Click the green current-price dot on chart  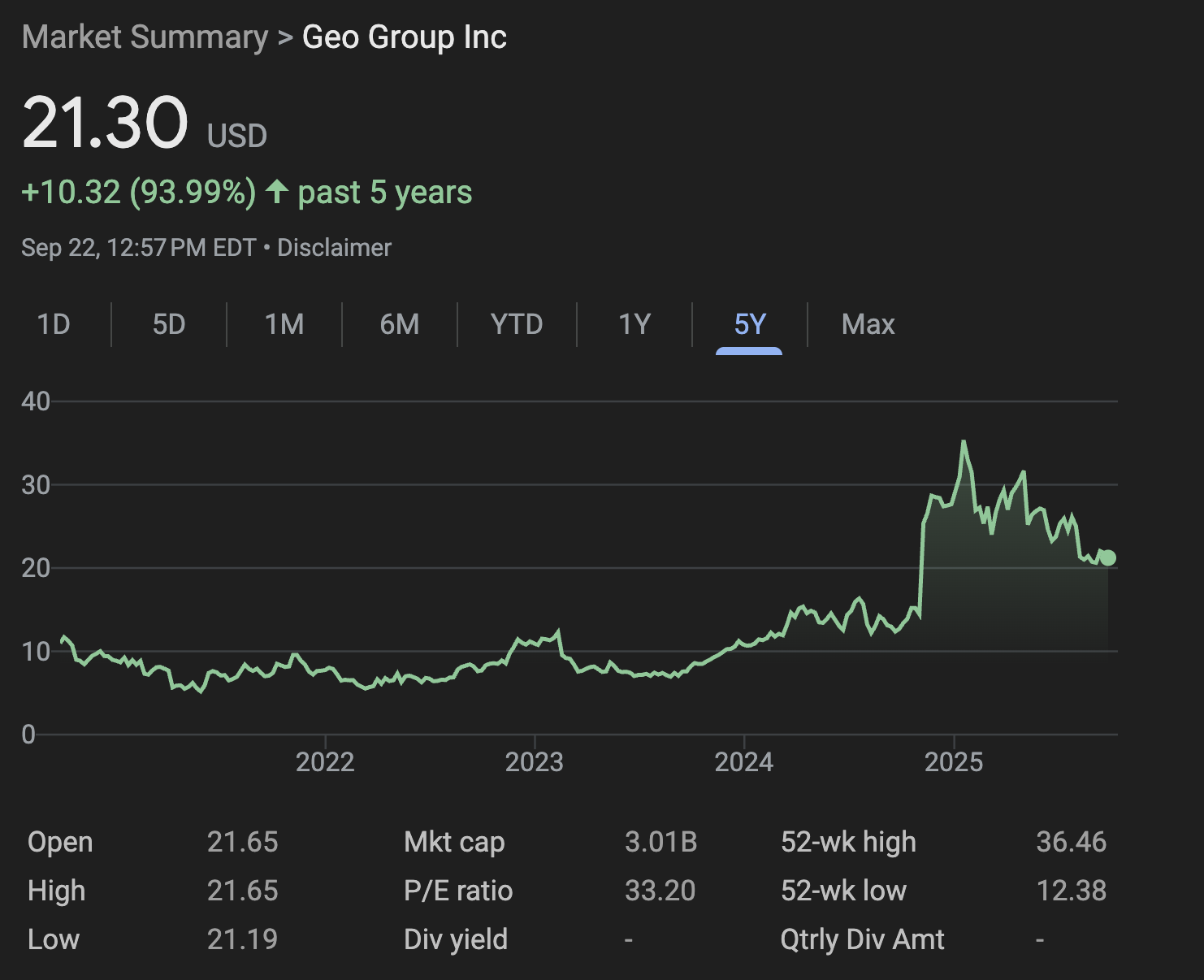[1107, 557]
